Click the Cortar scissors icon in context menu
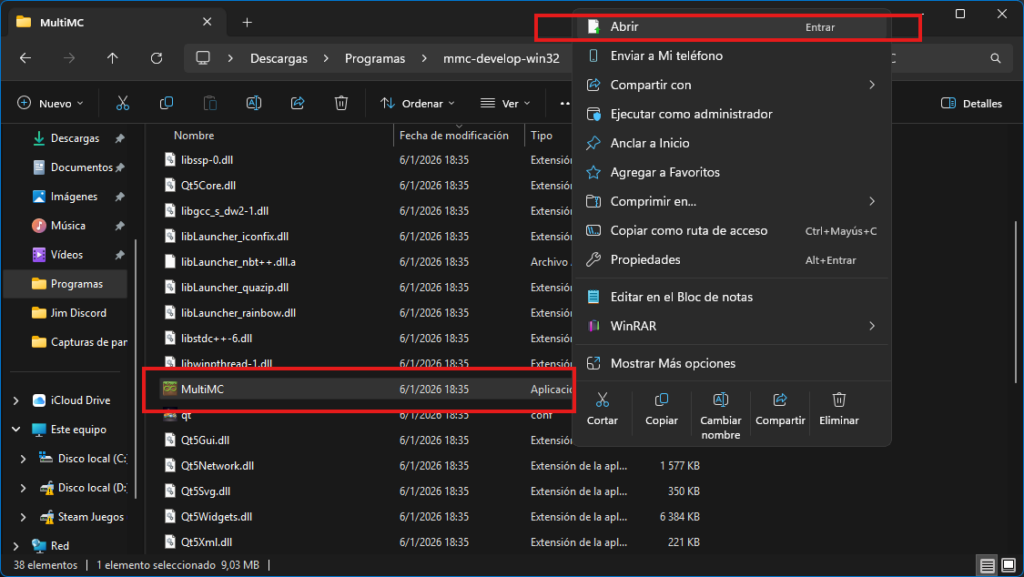The width and height of the screenshot is (1024, 577). (602, 400)
